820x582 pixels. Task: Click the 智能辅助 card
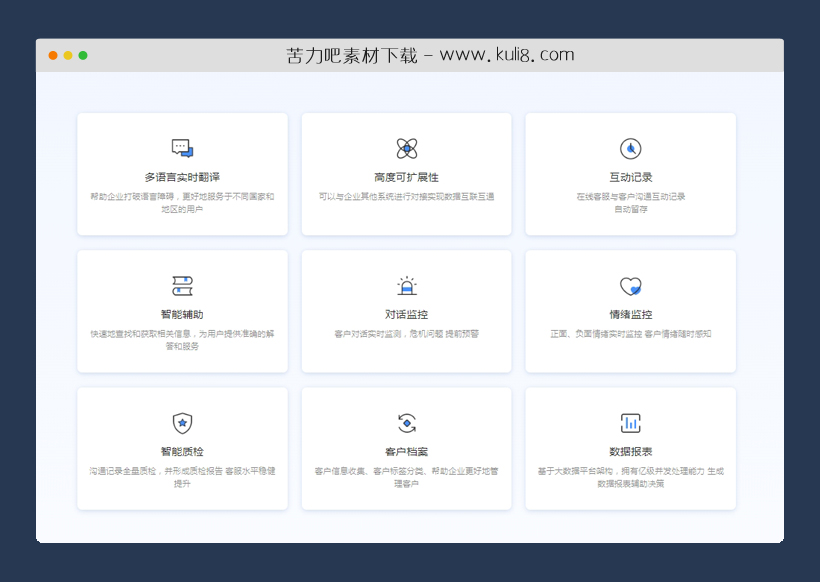click(183, 311)
